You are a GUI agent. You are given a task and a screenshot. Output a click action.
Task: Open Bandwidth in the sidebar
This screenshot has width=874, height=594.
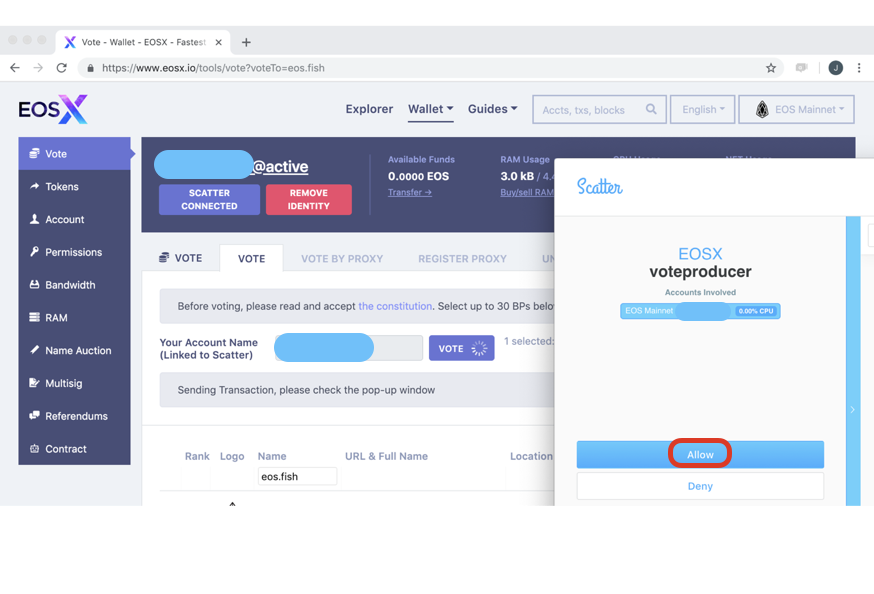74,285
